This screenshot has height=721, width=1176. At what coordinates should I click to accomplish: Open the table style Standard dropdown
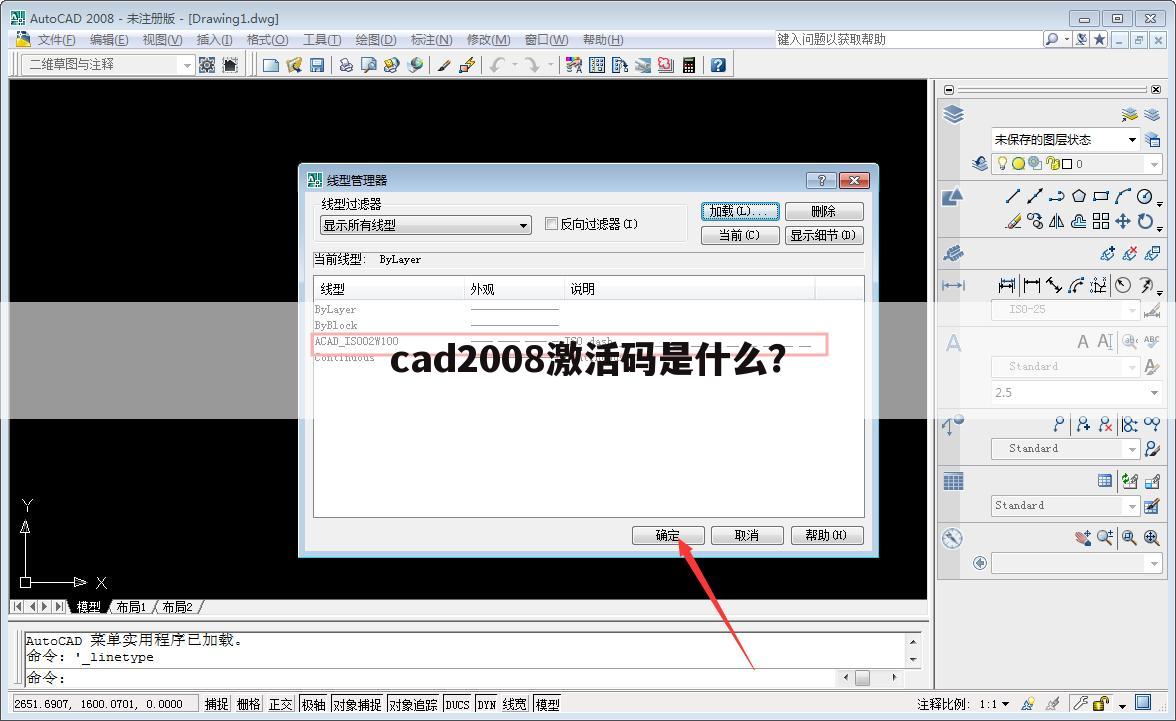pos(1065,506)
